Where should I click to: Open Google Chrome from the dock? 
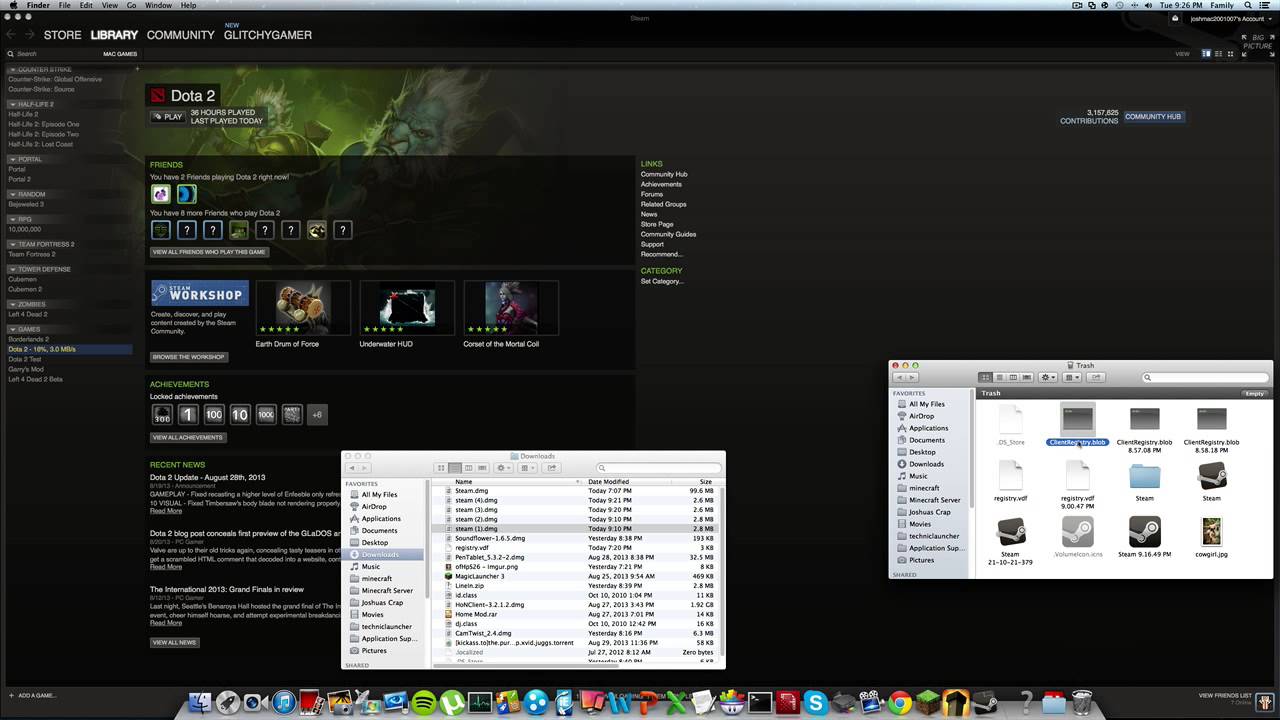(x=900, y=703)
